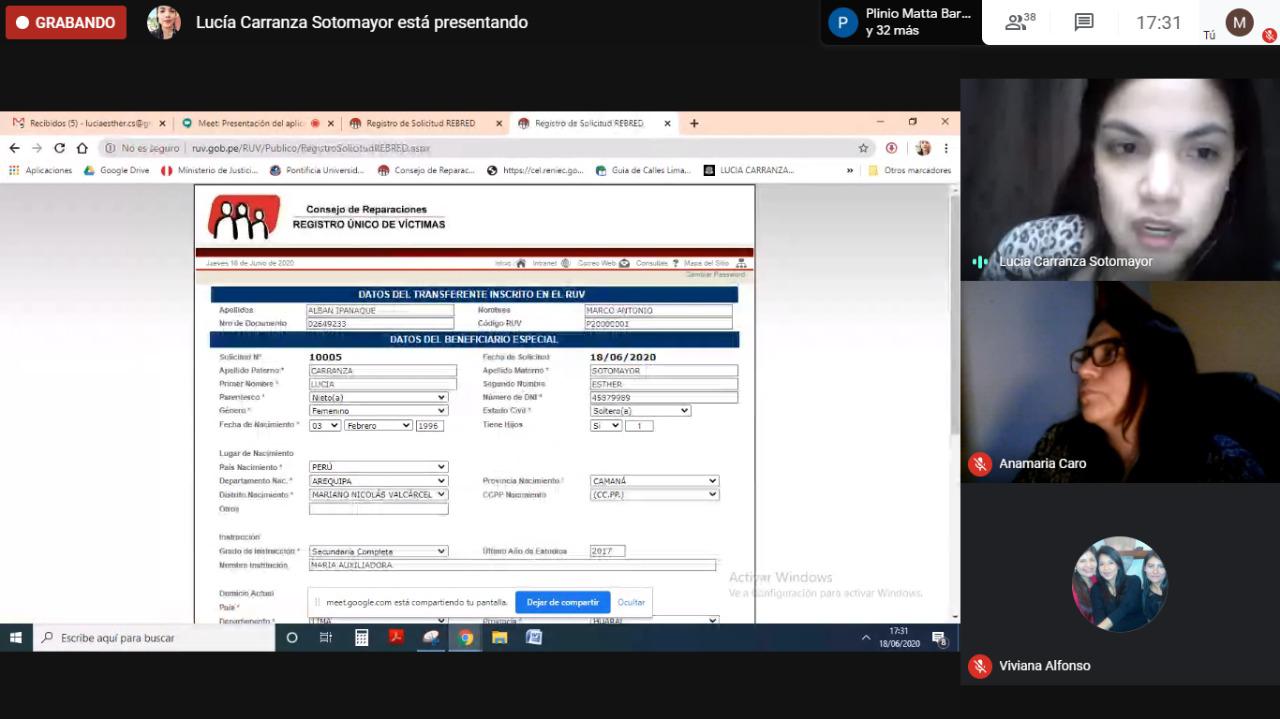Click Viviana Alfonso's muted microphone icon
1280x719 pixels.
point(980,666)
